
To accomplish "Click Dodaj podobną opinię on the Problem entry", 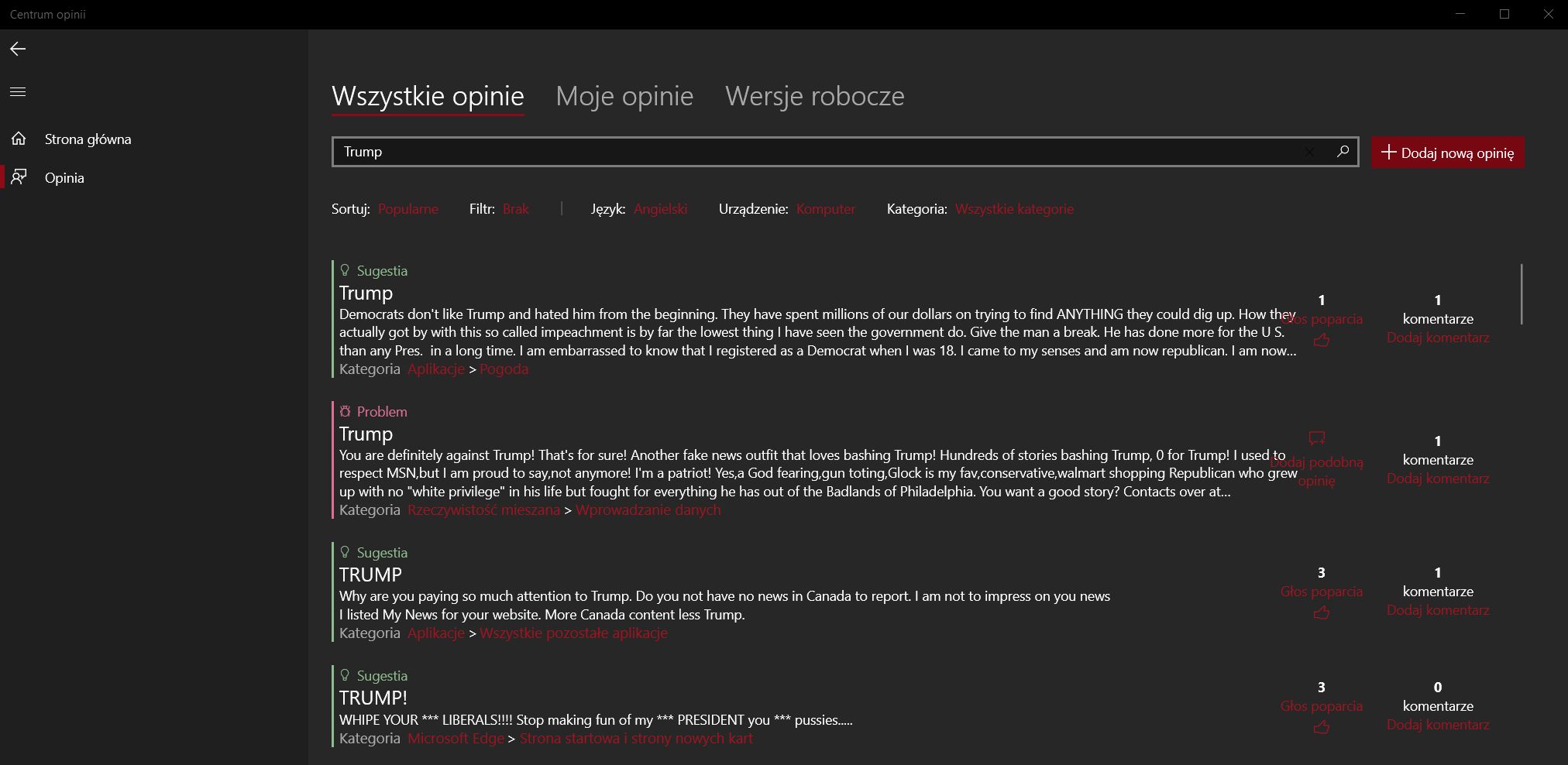I will pyautogui.click(x=1316, y=472).
